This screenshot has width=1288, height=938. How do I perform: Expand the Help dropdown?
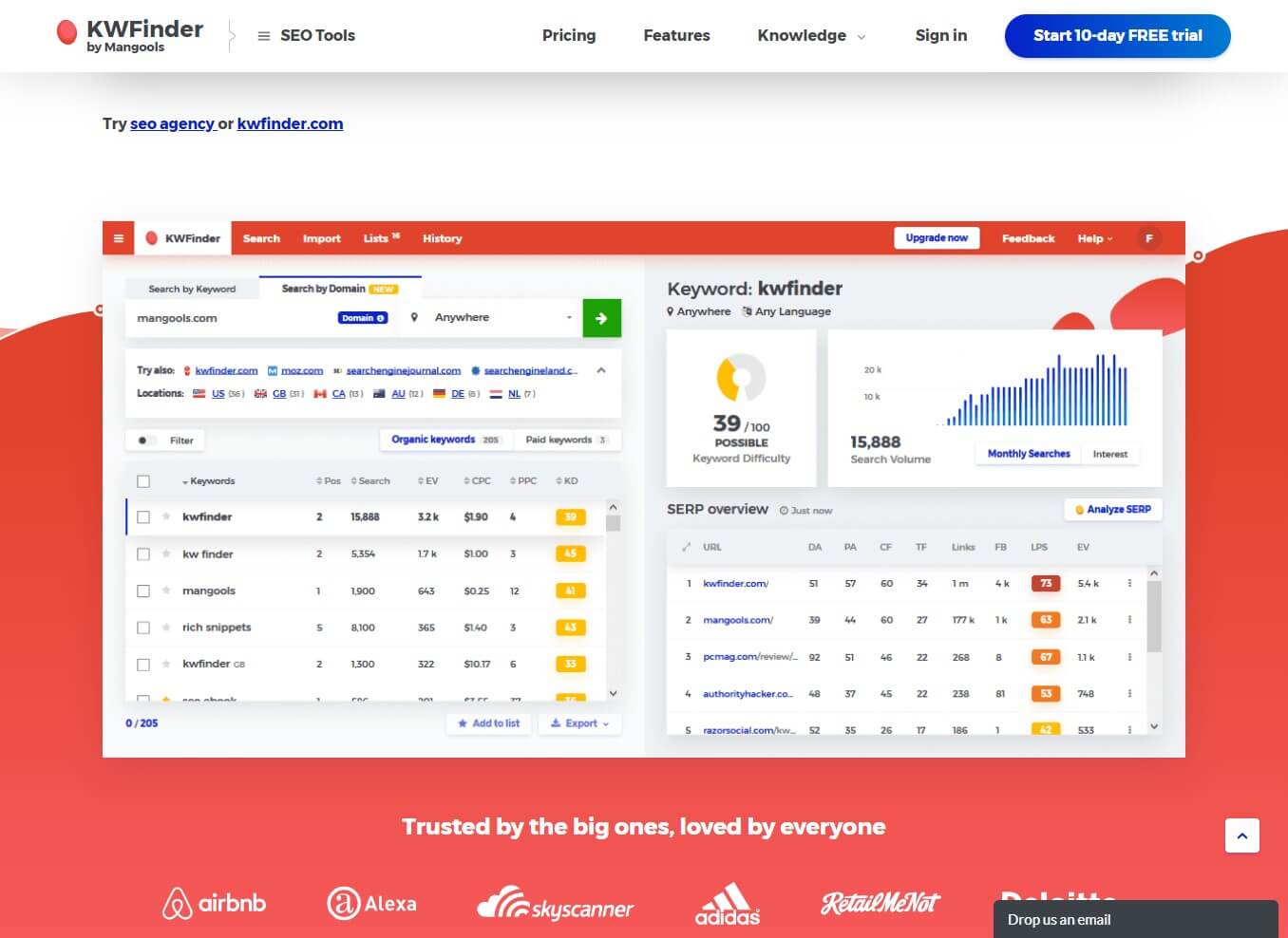click(1094, 238)
